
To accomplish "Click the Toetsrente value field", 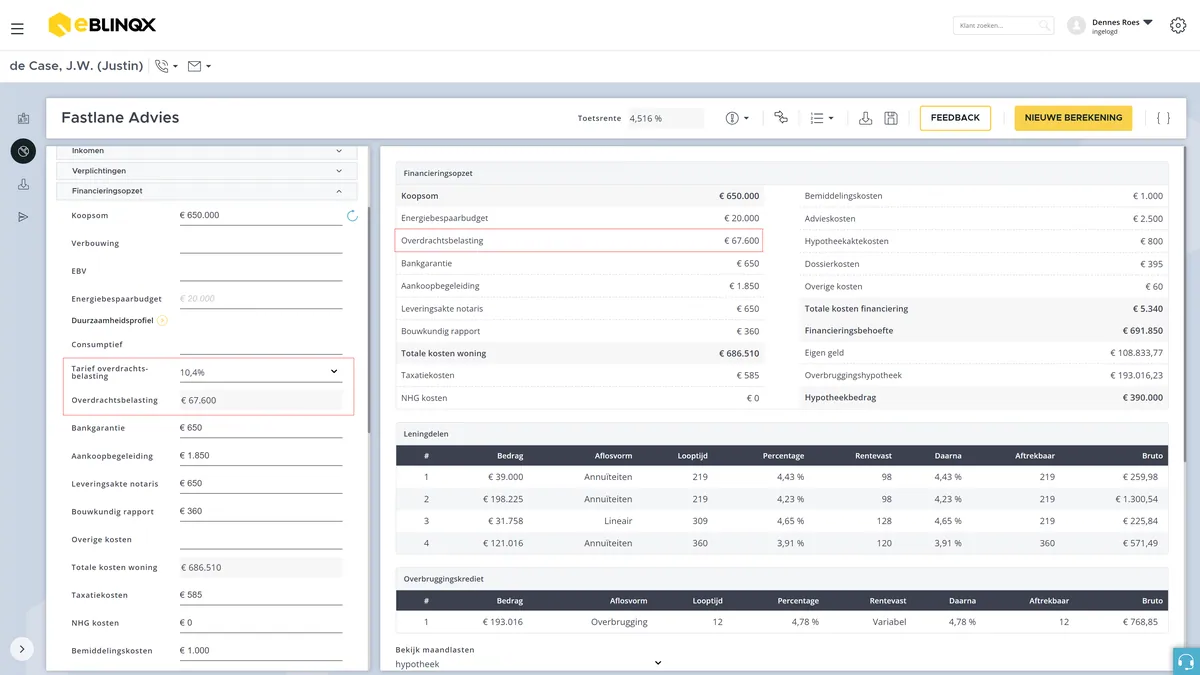I will pyautogui.click(x=666, y=118).
